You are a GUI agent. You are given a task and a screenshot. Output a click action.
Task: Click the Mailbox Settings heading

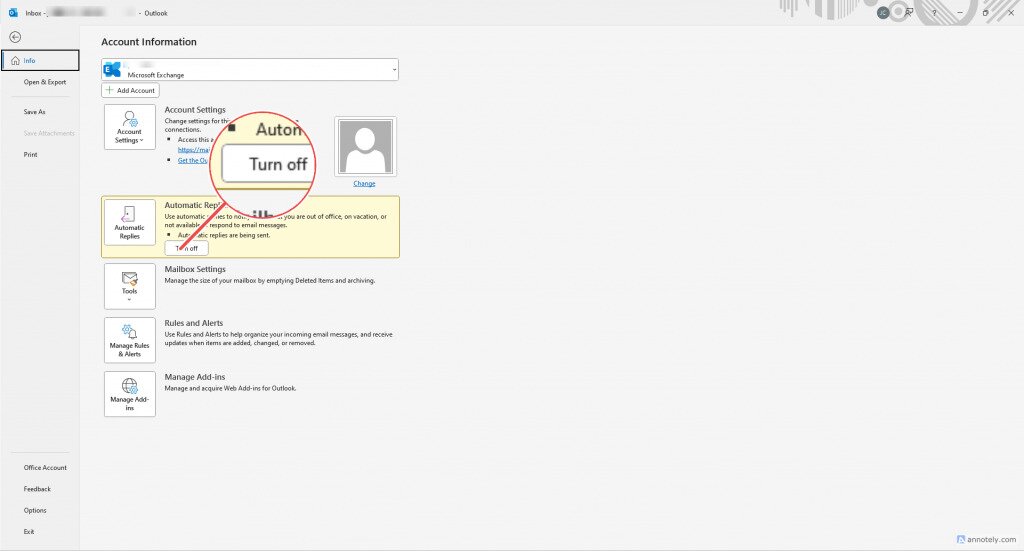point(195,269)
